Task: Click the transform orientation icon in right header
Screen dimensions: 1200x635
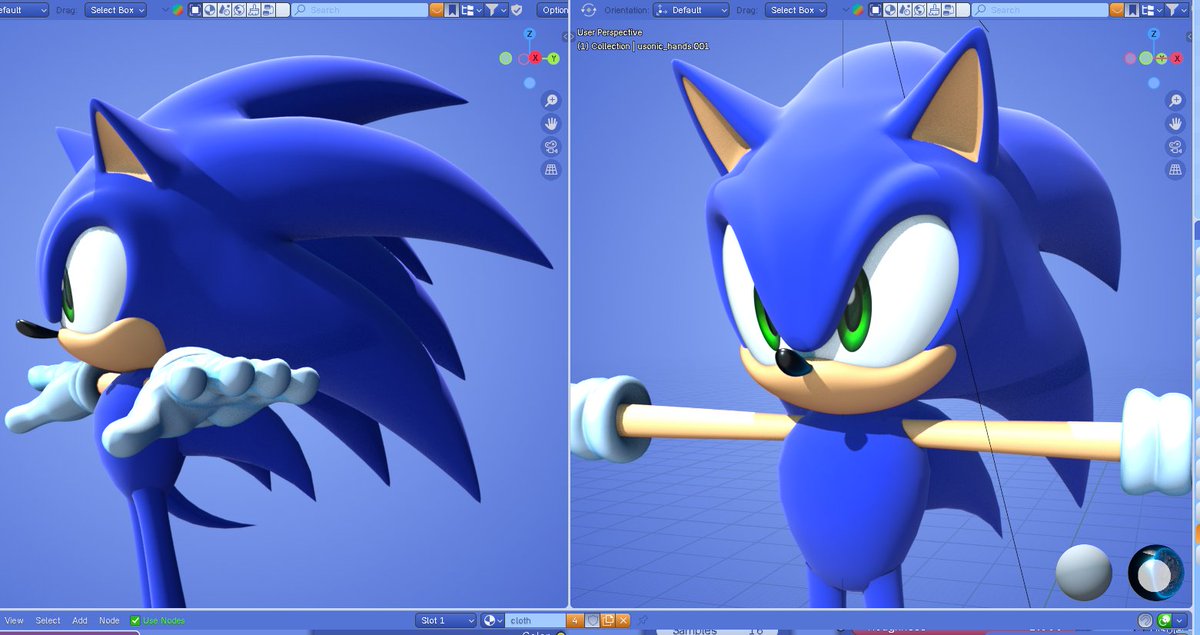Action: tap(588, 10)
